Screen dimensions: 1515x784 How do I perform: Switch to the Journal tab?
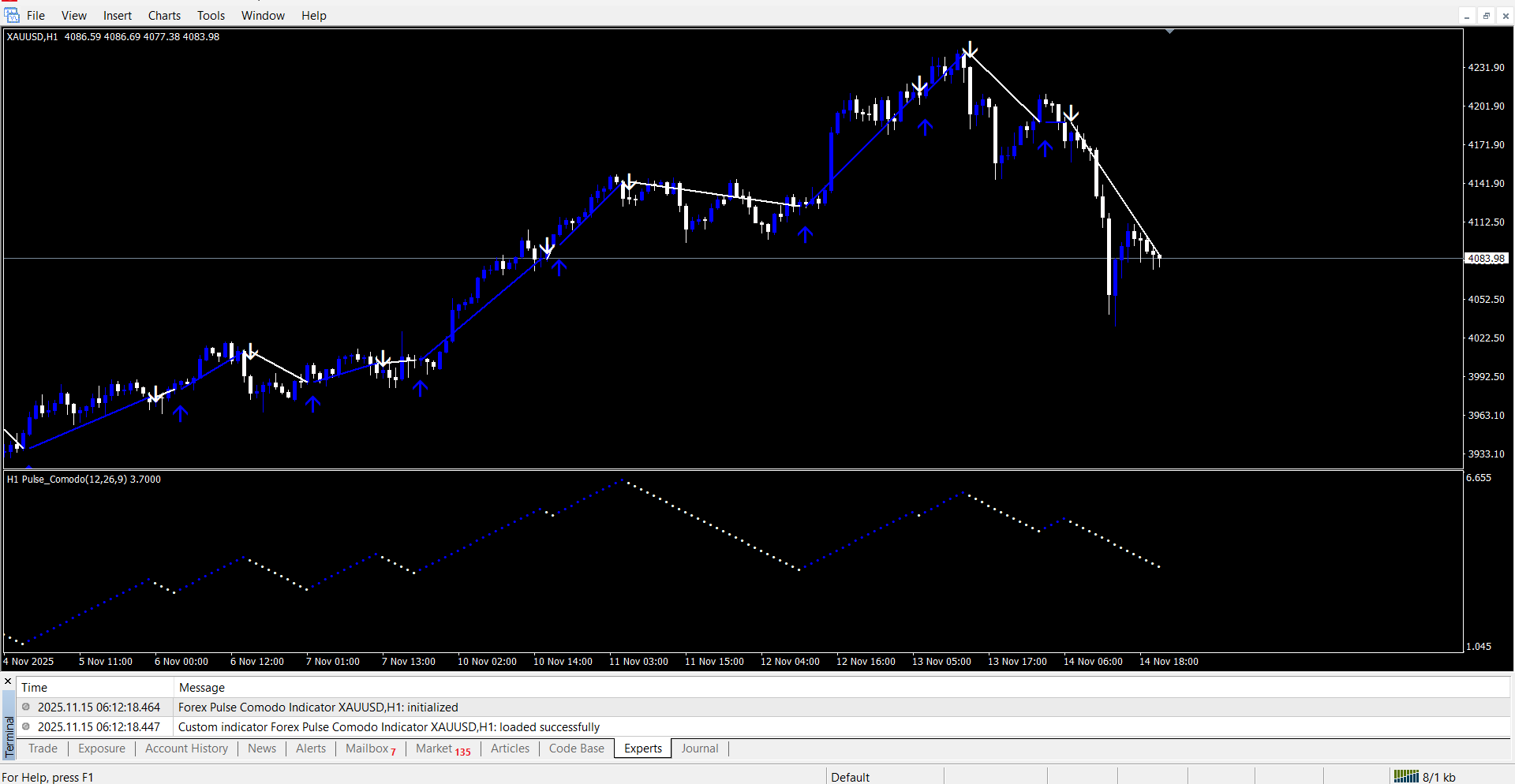click(x=699, y=749)
